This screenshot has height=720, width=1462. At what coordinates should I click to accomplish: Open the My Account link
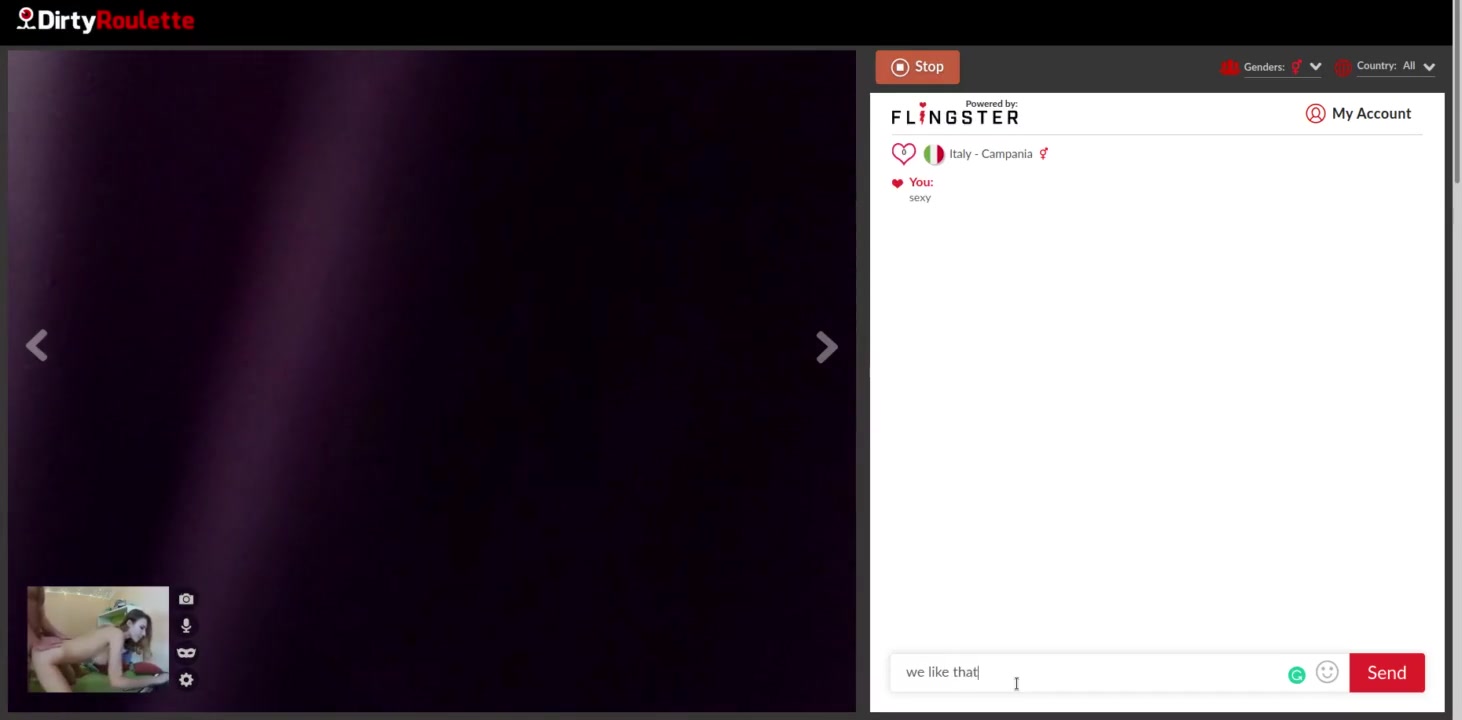(1358, 113)
